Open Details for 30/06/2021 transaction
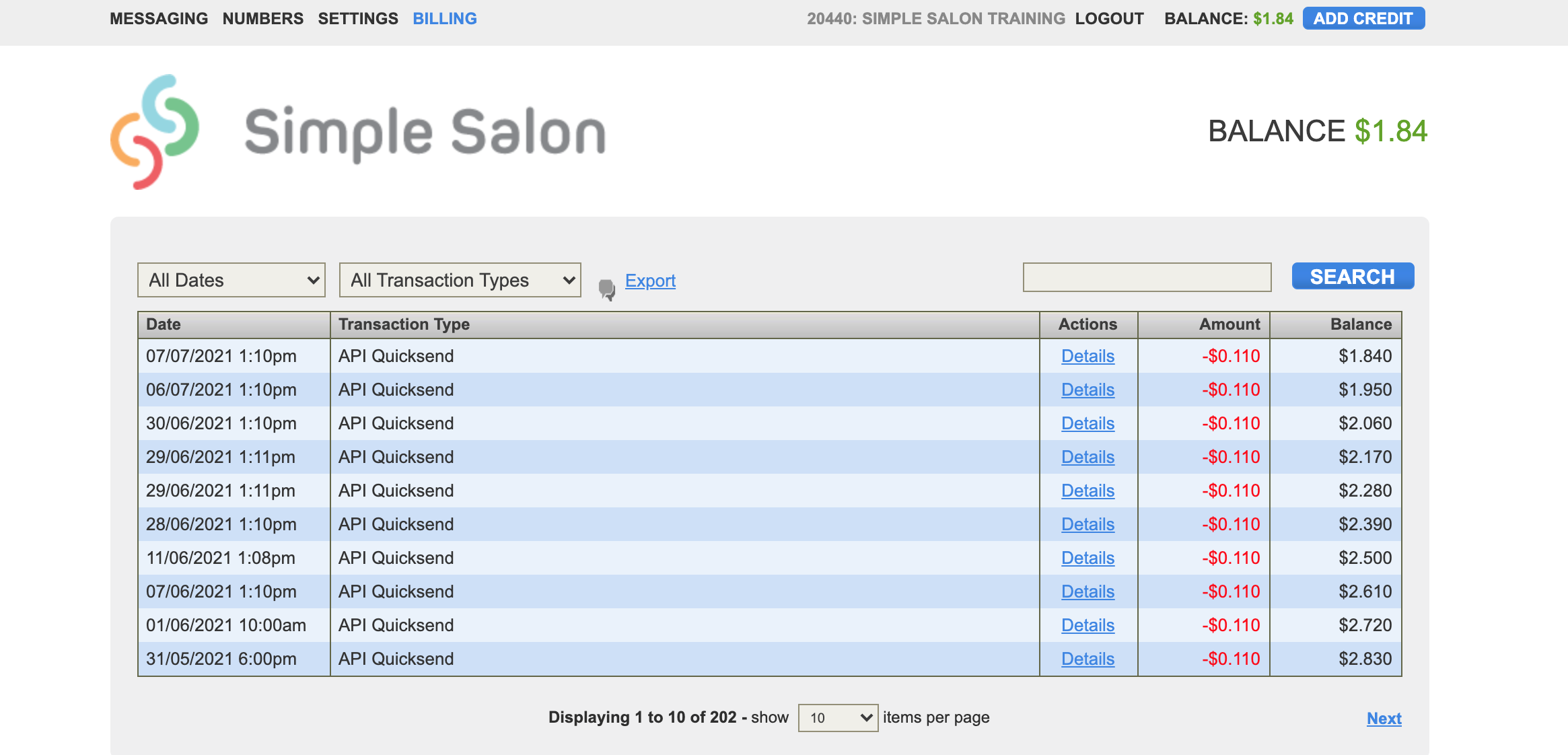Viewport: 1568px width, 755px height. pyautogui.click(x=1088, y=423)
